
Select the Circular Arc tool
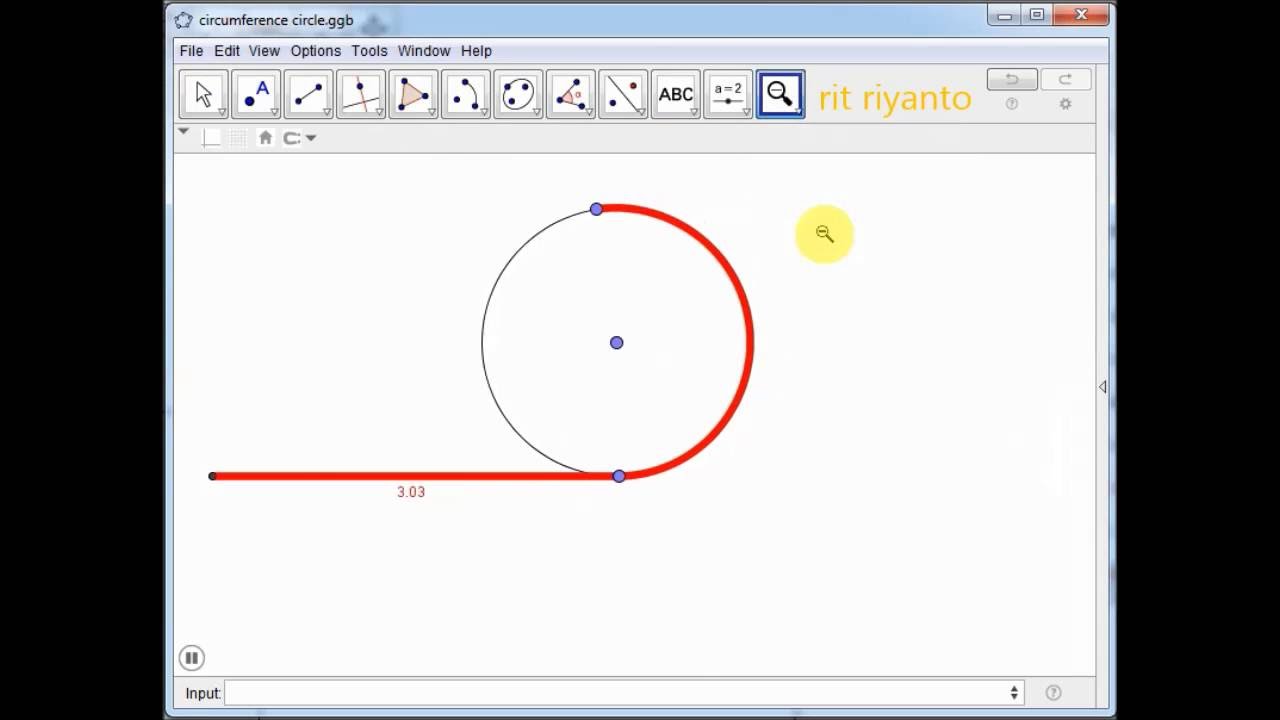point(466,94)
